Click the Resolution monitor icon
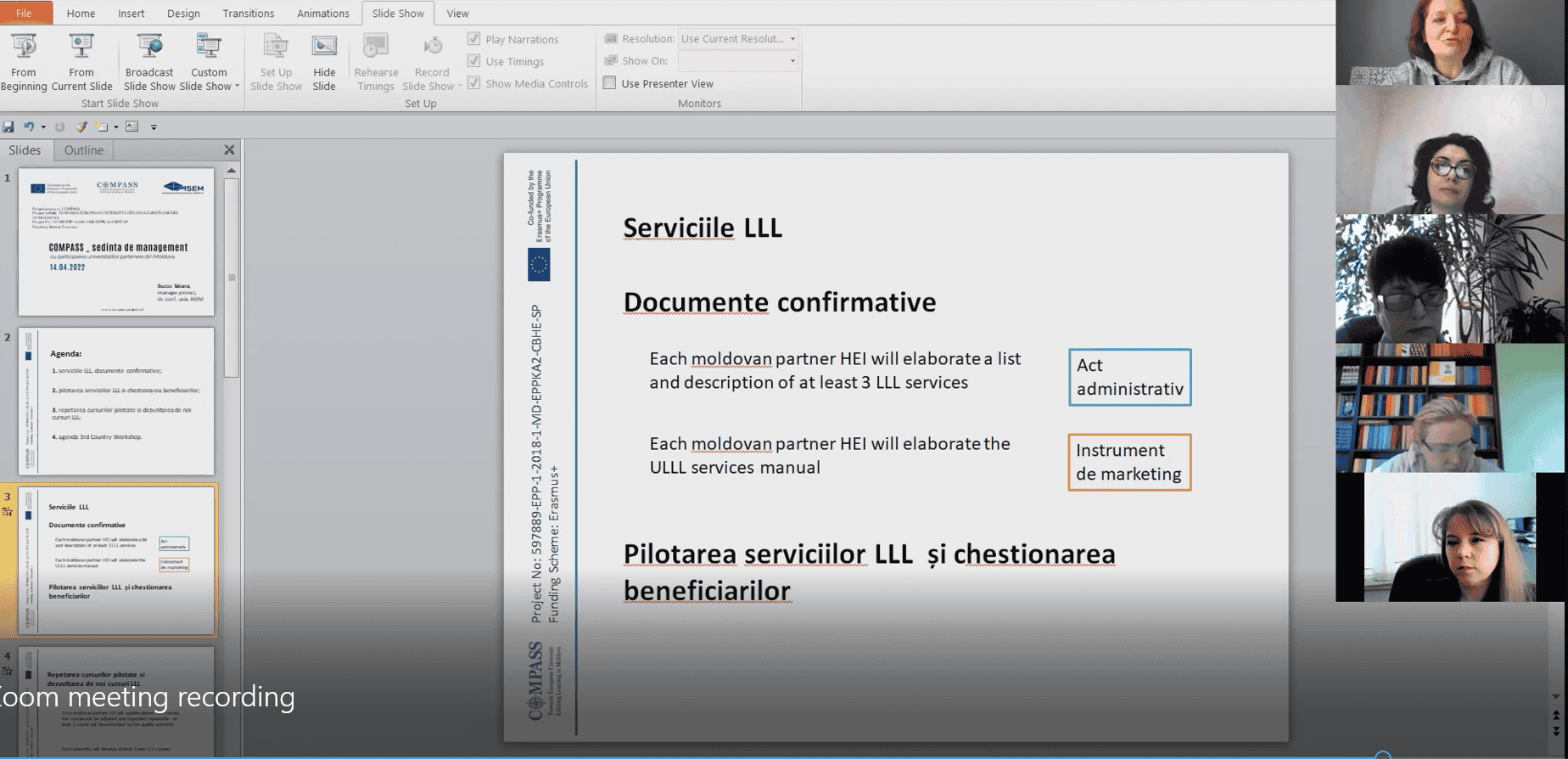 pos(611,39)
